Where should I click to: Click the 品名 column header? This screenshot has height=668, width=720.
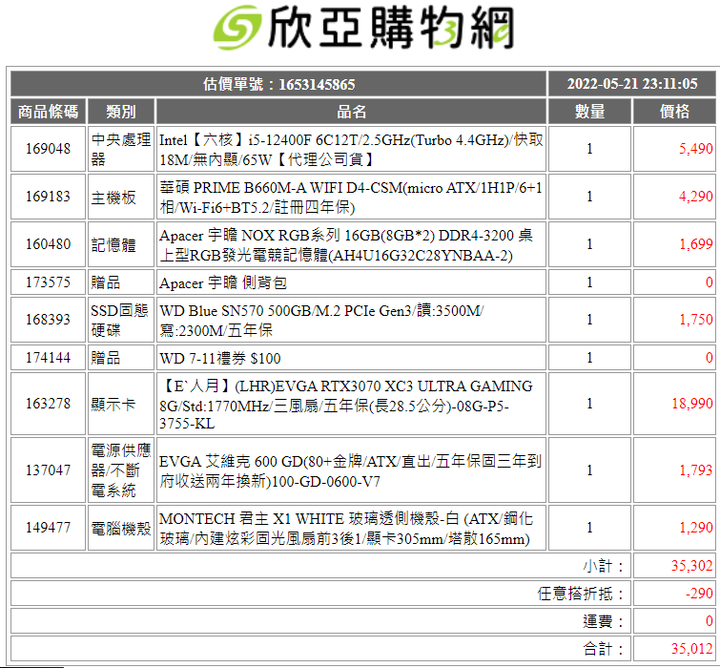pyautogui.click(x=351, y=112)
